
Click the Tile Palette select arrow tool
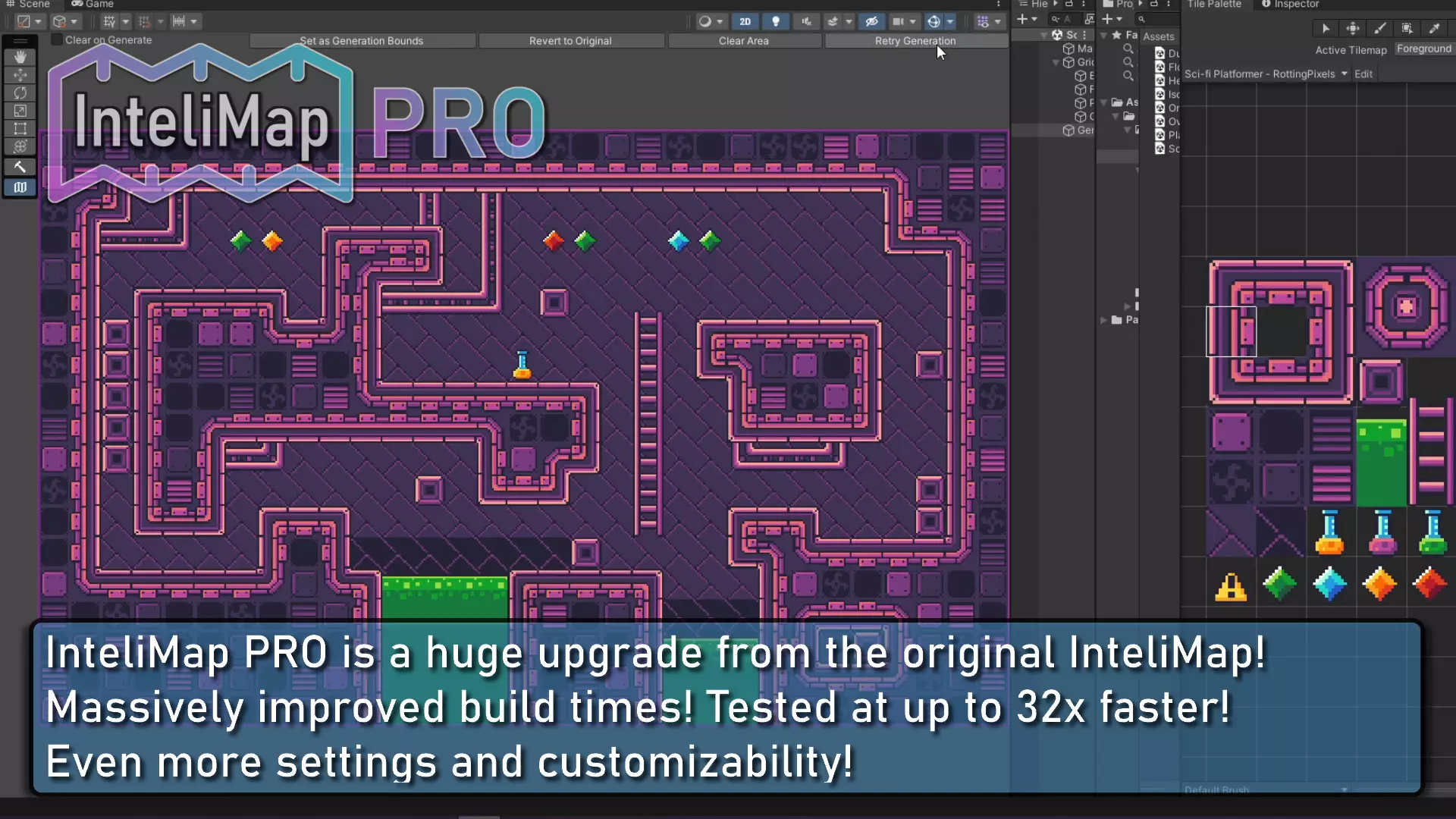(1326, 29)
